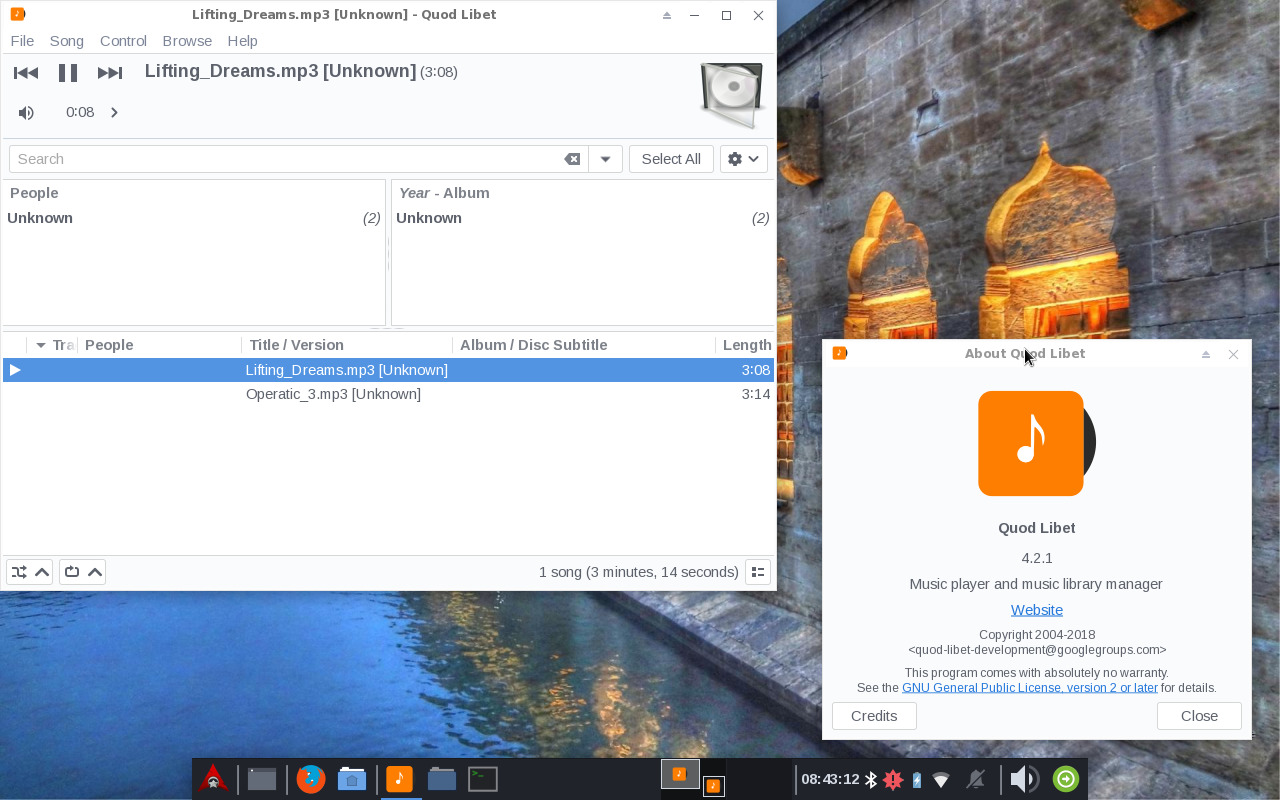Image resolution: width=1280 pixels, height=800 pixels.
Task: Open the Browse menu
Action: pos(187,41)
